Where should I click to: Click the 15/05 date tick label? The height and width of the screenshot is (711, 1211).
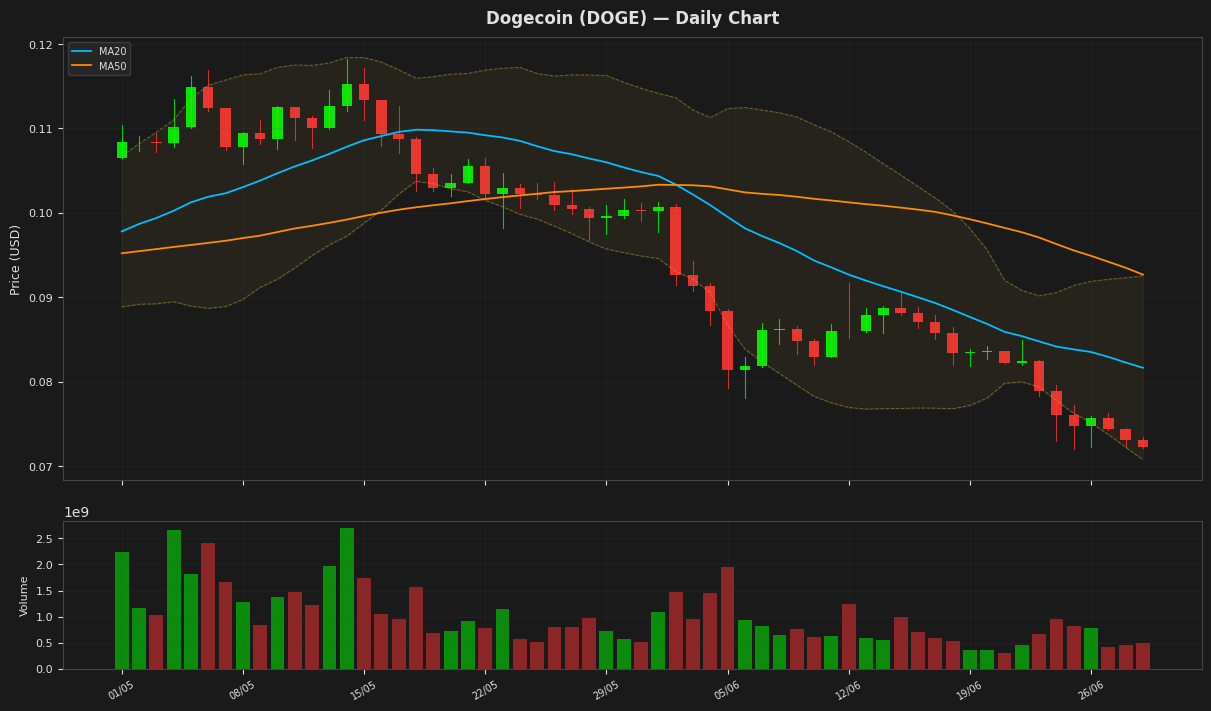tap(363, 689)
